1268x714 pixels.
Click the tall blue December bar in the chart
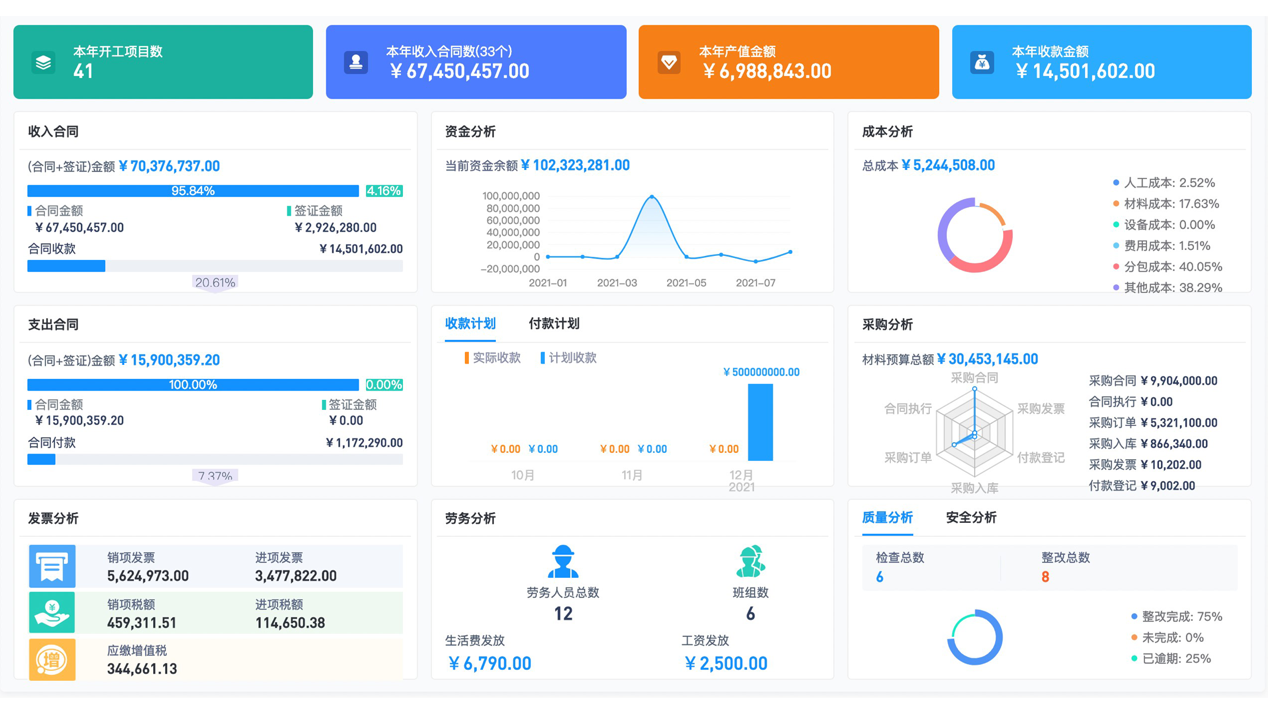tap(761, 422)
